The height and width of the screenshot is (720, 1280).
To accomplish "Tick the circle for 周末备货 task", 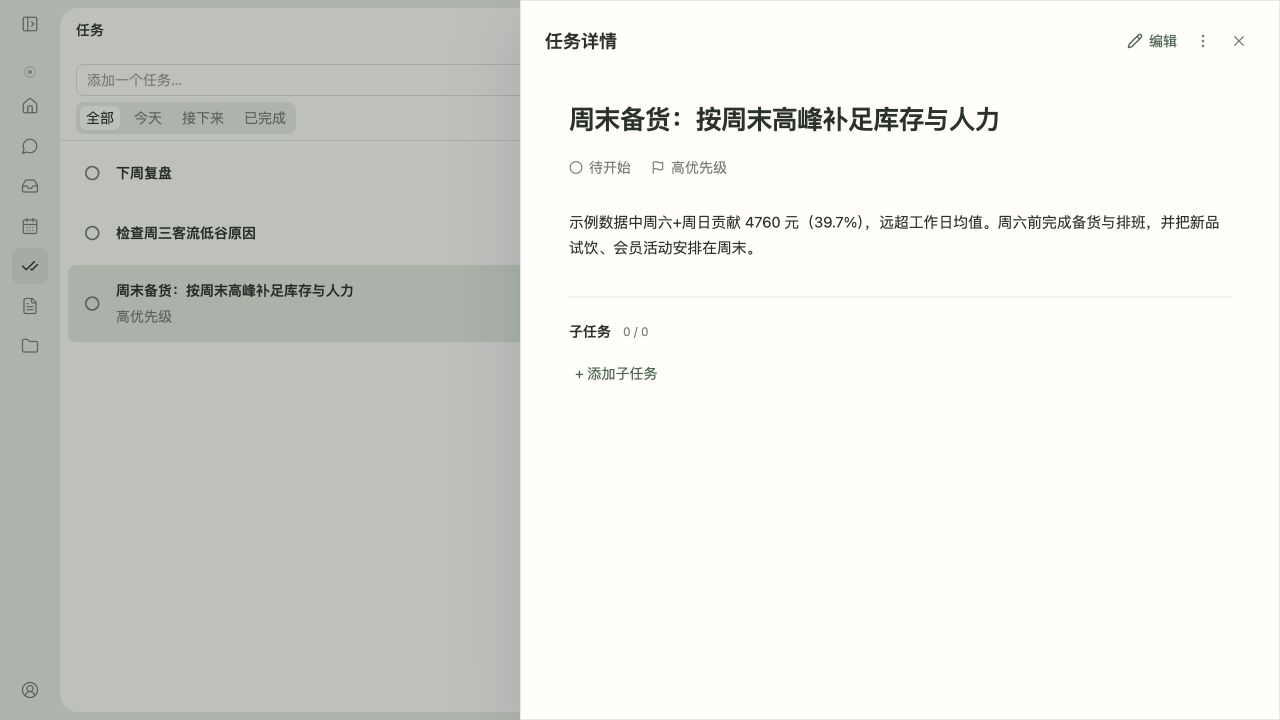I will (92, 303).
